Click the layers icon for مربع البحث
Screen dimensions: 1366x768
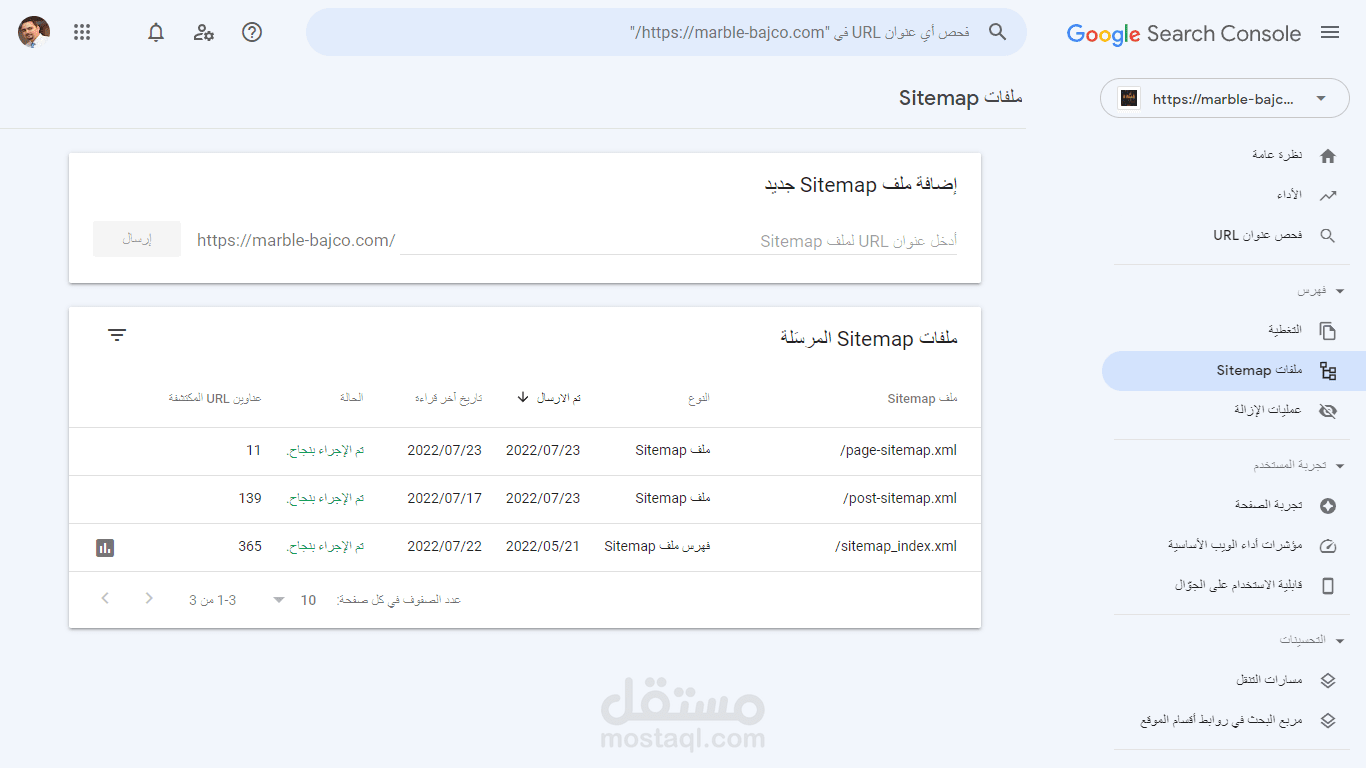pos(1328,720)
